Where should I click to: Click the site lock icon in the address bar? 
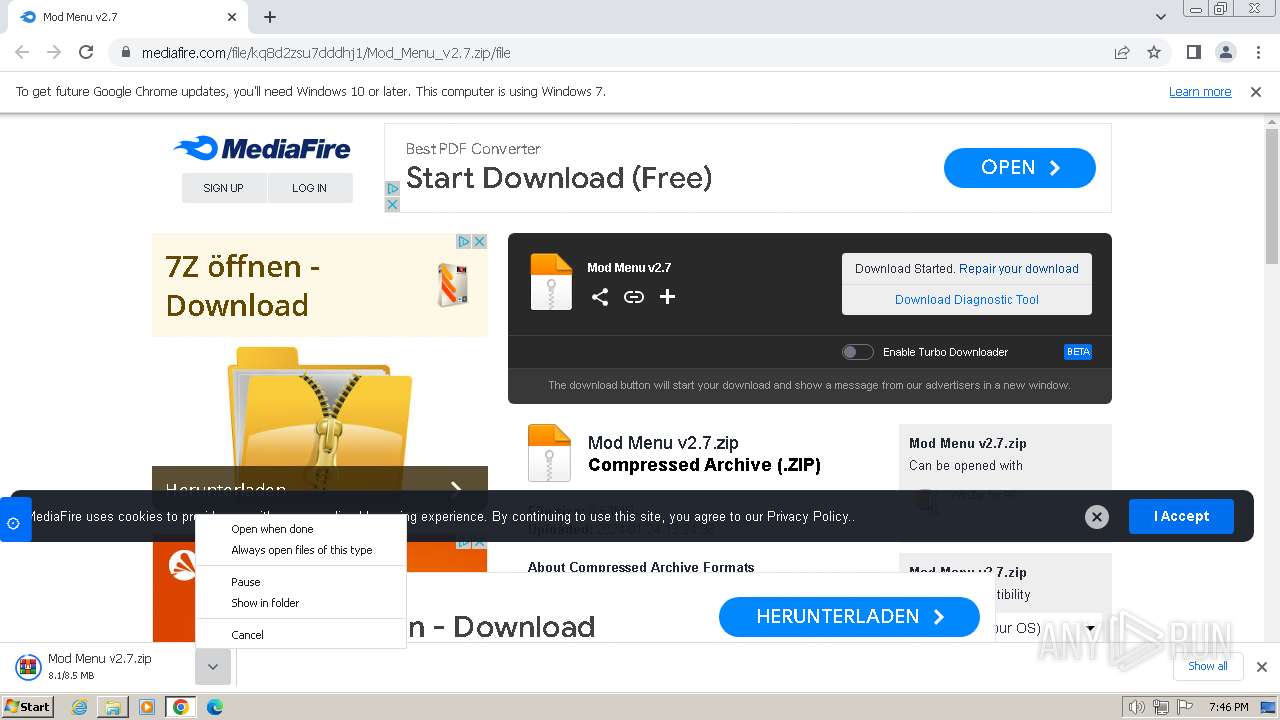126,53
